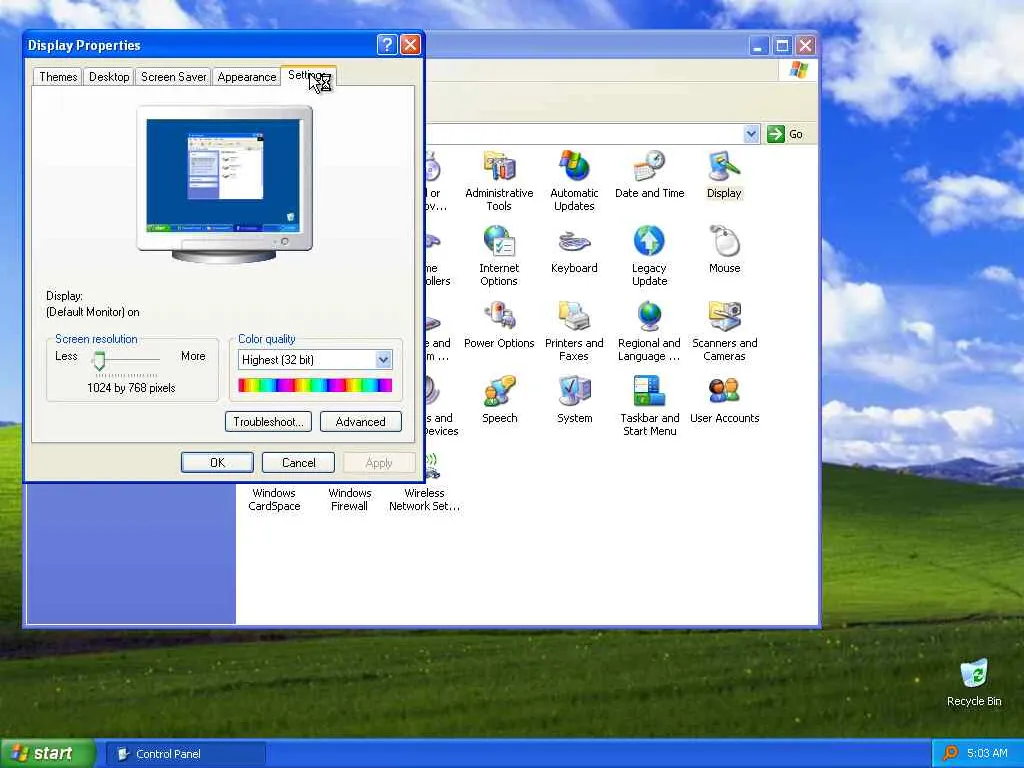Expand the Control Panel address bar dropdown
The width and height of the screenshot is (1024, 768).
click(x=751, y=134)
